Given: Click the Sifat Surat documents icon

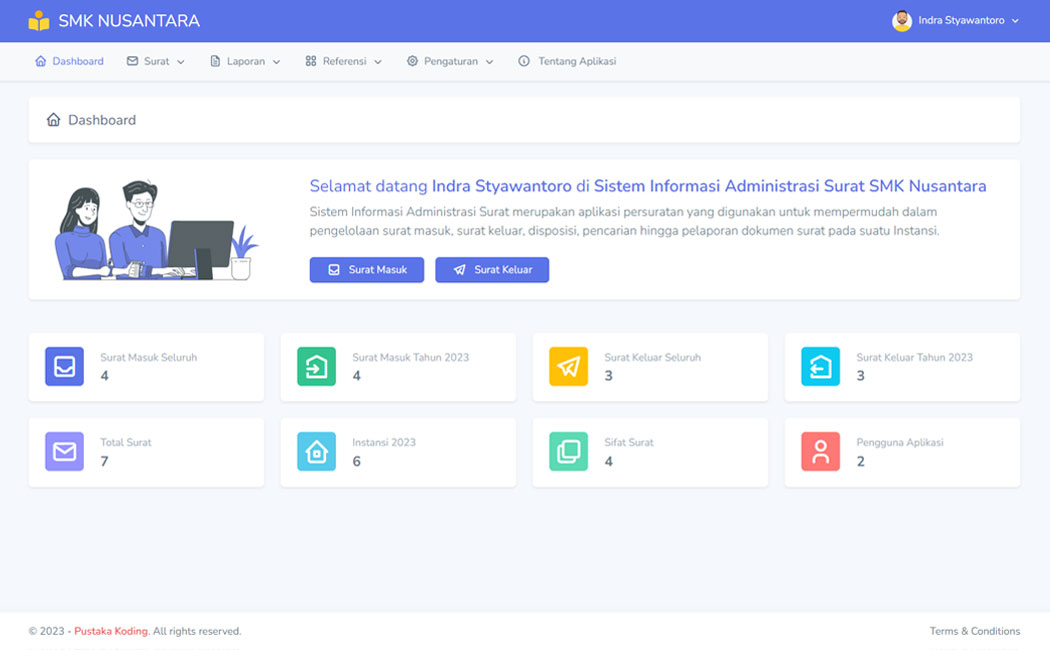Looking at the screenshot, I should tap(568, 451).
